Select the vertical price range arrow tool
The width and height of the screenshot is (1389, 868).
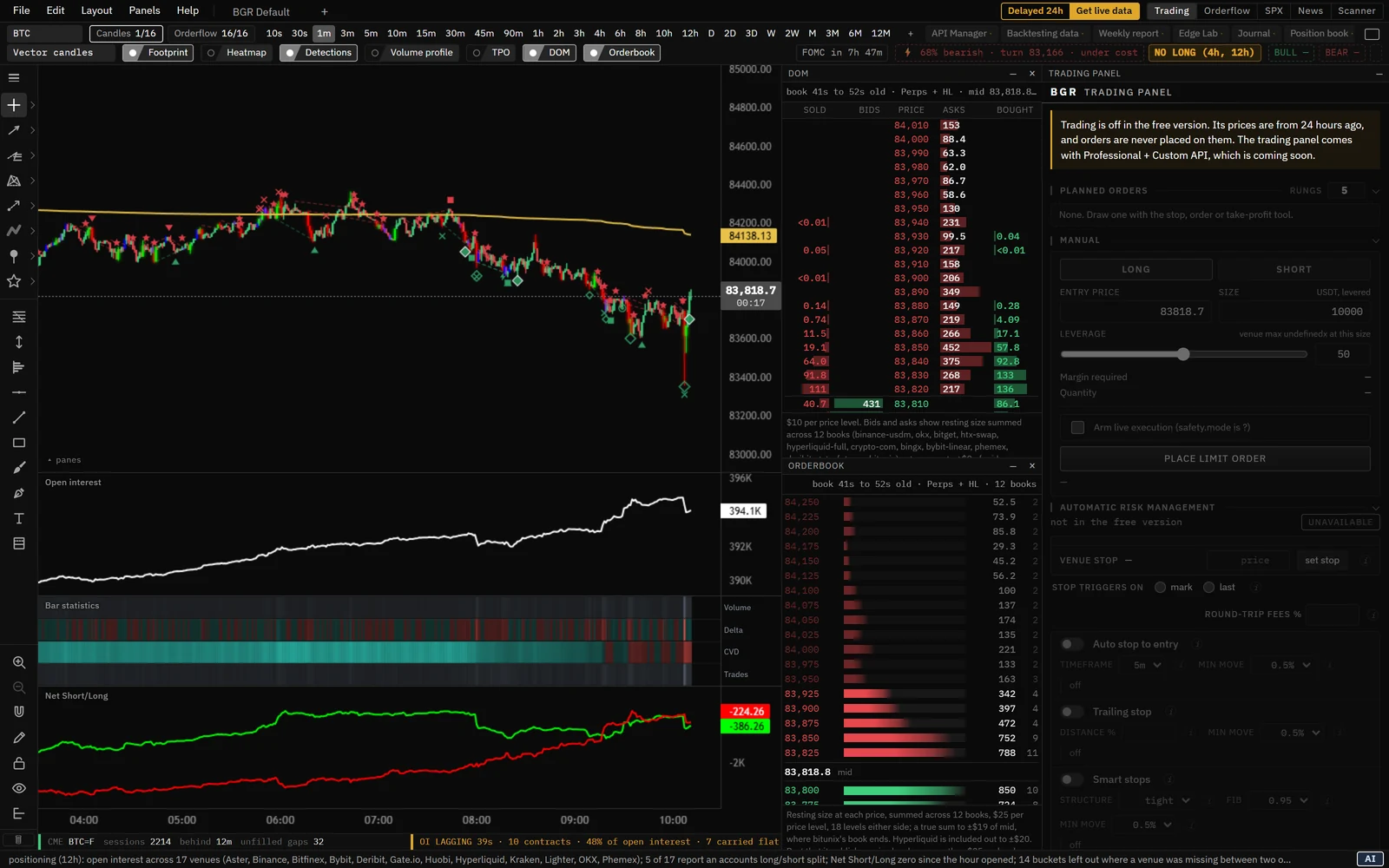19,342
